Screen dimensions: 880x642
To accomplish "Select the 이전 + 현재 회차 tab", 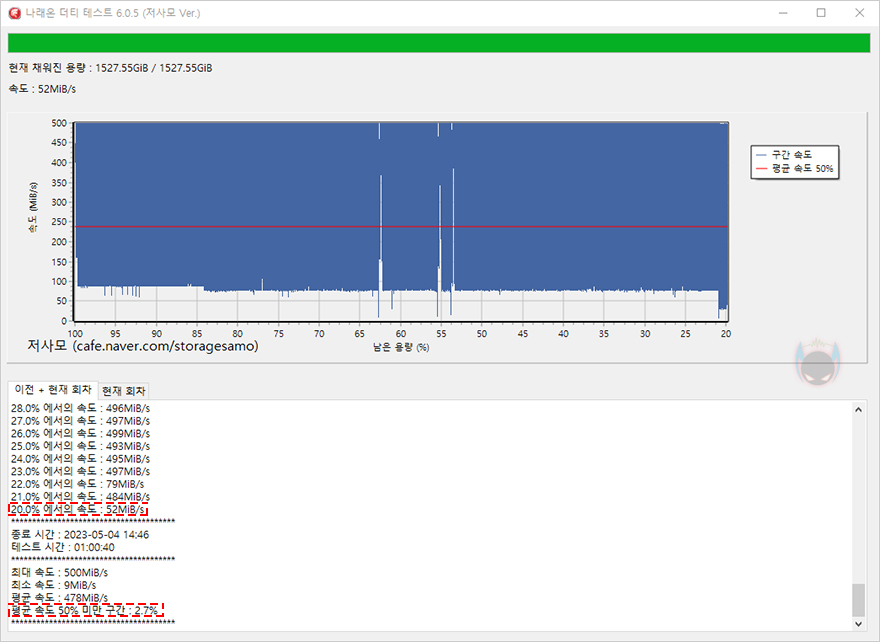I will [53, 389].
